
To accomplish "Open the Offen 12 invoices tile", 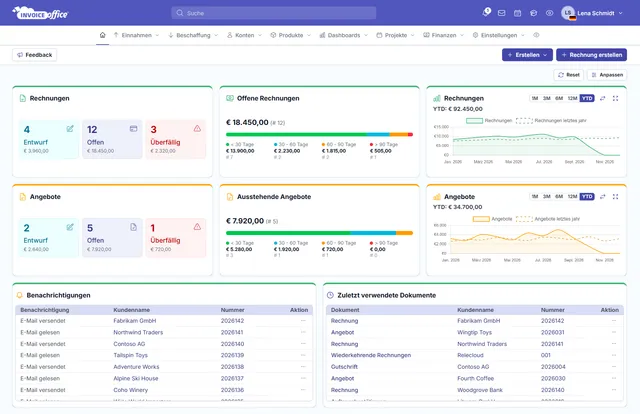I will 112,139.
